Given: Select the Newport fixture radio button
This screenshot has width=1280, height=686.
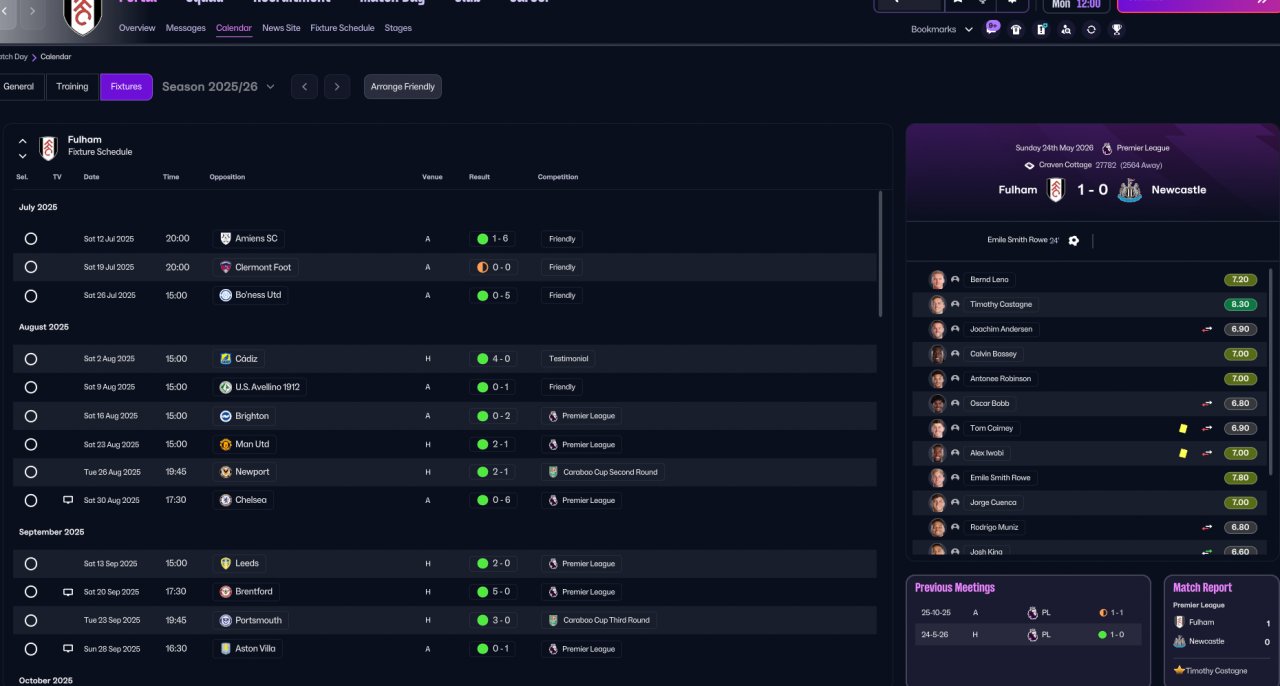Looking at the screenshot, I should click(x=31, y=472).
